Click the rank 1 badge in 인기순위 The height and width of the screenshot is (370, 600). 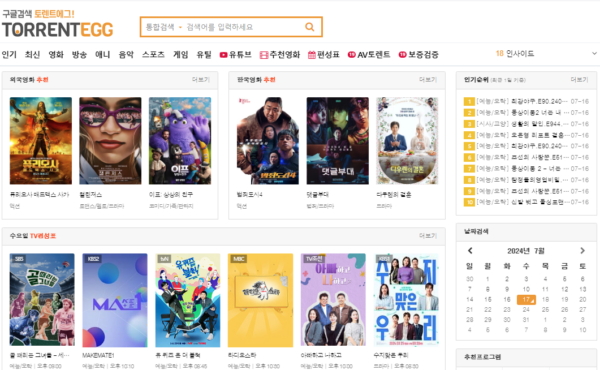(469, 101)
